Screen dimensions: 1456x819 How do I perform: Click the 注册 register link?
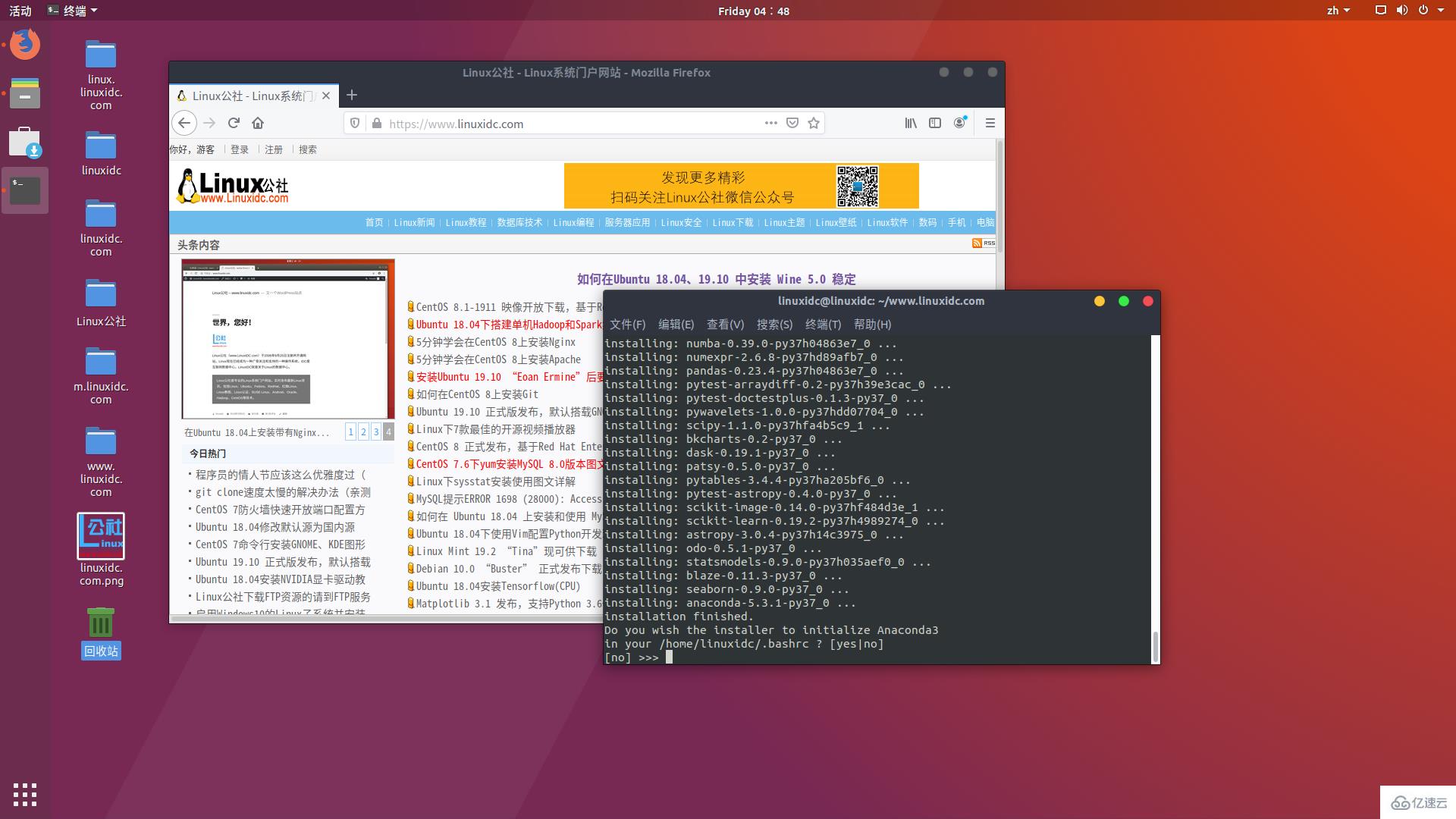pyautogui.click(x=274, y=149)
